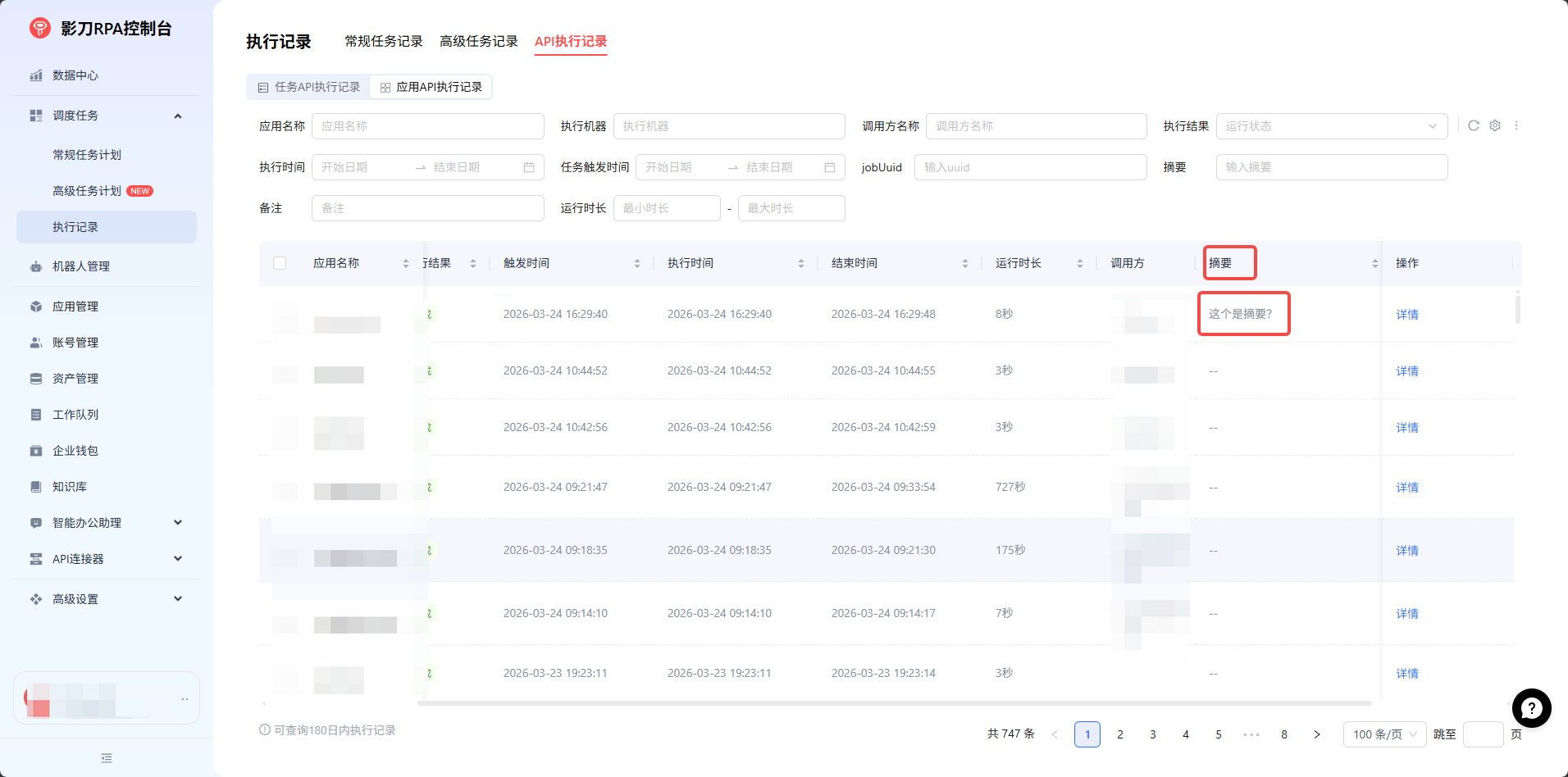The width and height of the screenshot is (1568, 777).
Task: Click the vertical three-dot more options icon
Action: tap(1516, 125)
